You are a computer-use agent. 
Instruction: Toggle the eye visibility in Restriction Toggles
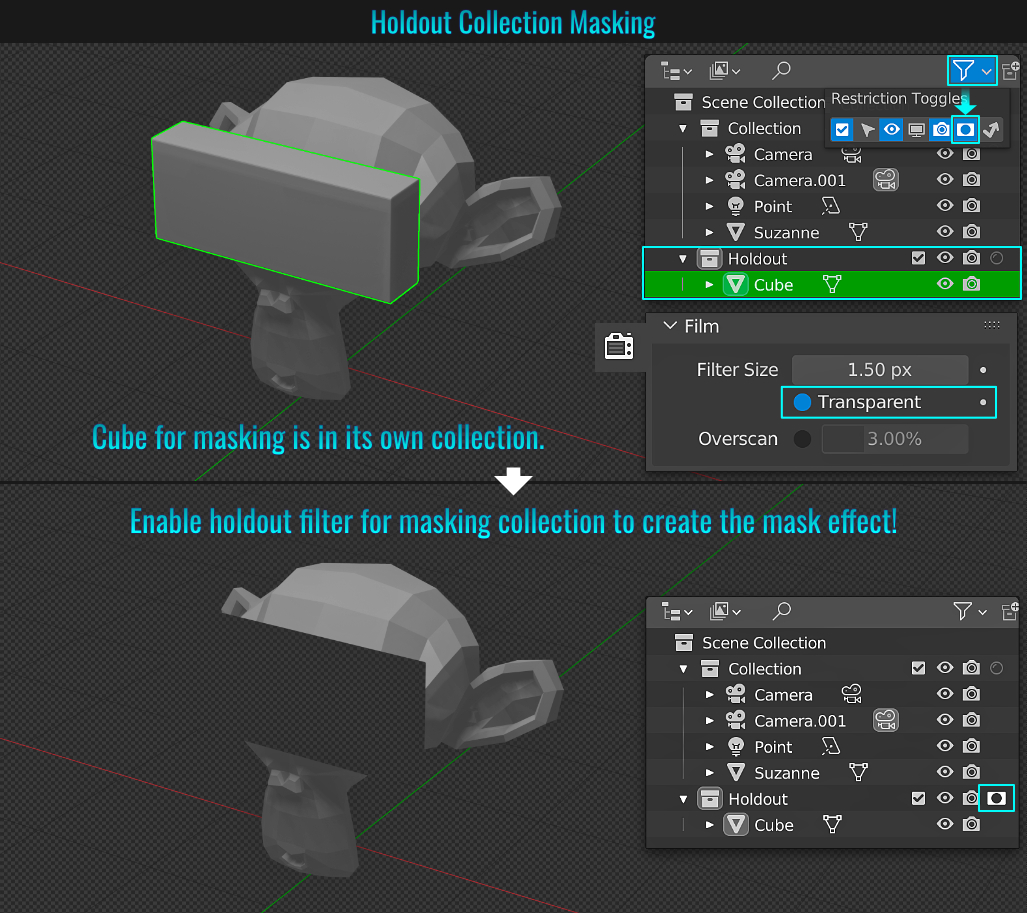point(891,130)
